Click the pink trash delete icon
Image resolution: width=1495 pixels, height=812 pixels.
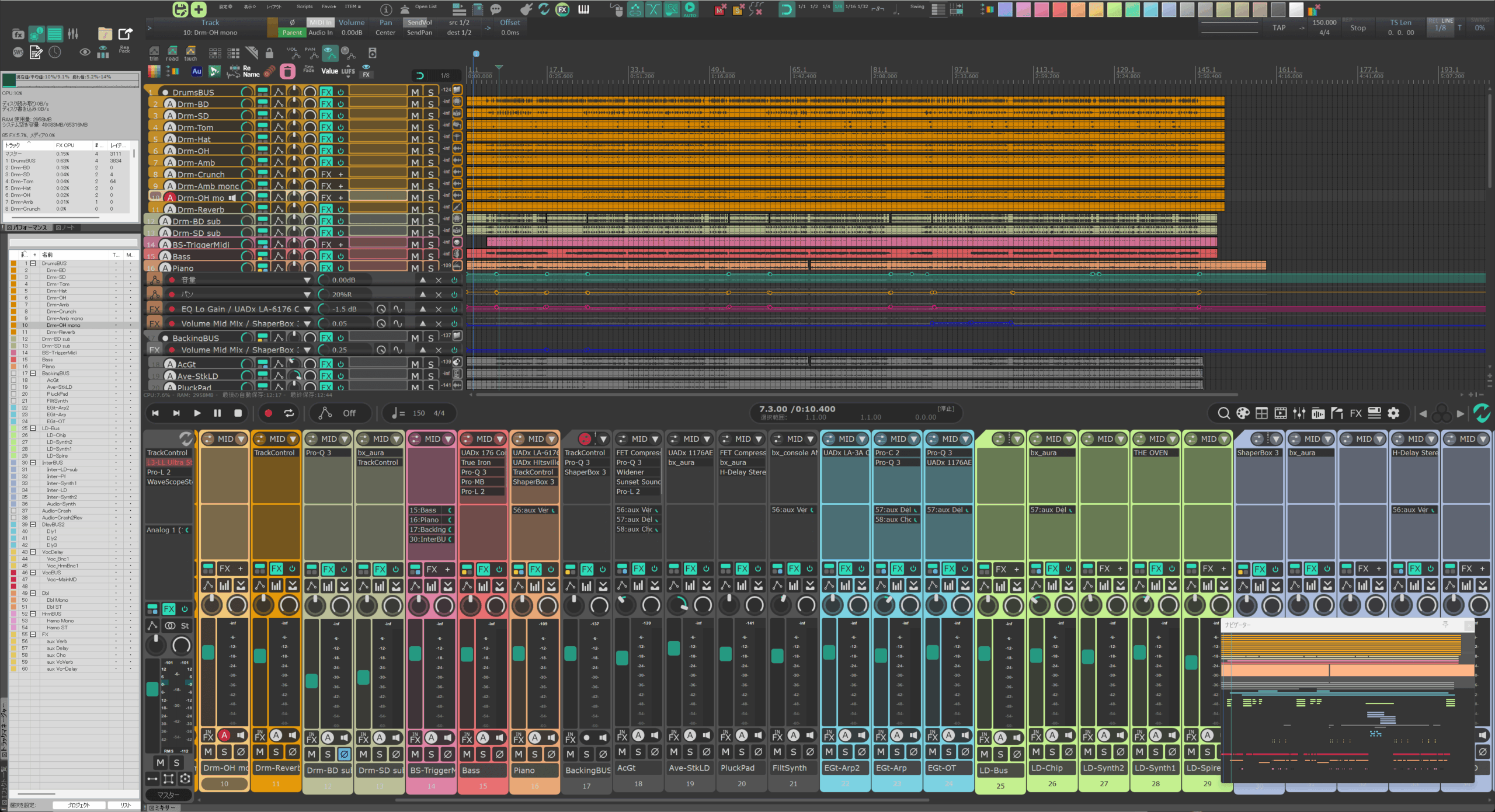(287, 72)
